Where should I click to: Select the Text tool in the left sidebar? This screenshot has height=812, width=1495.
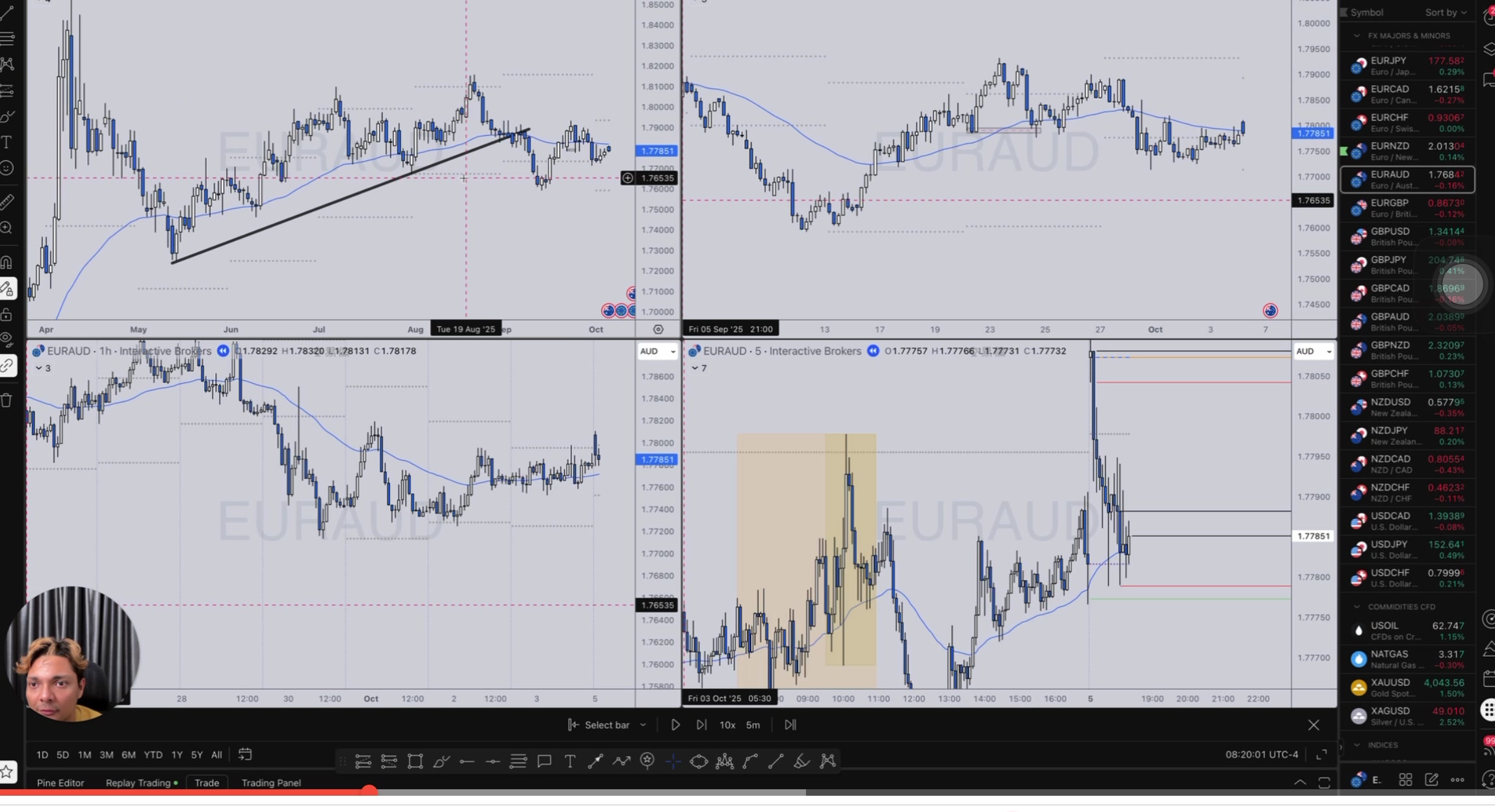[x=6, y=142]
